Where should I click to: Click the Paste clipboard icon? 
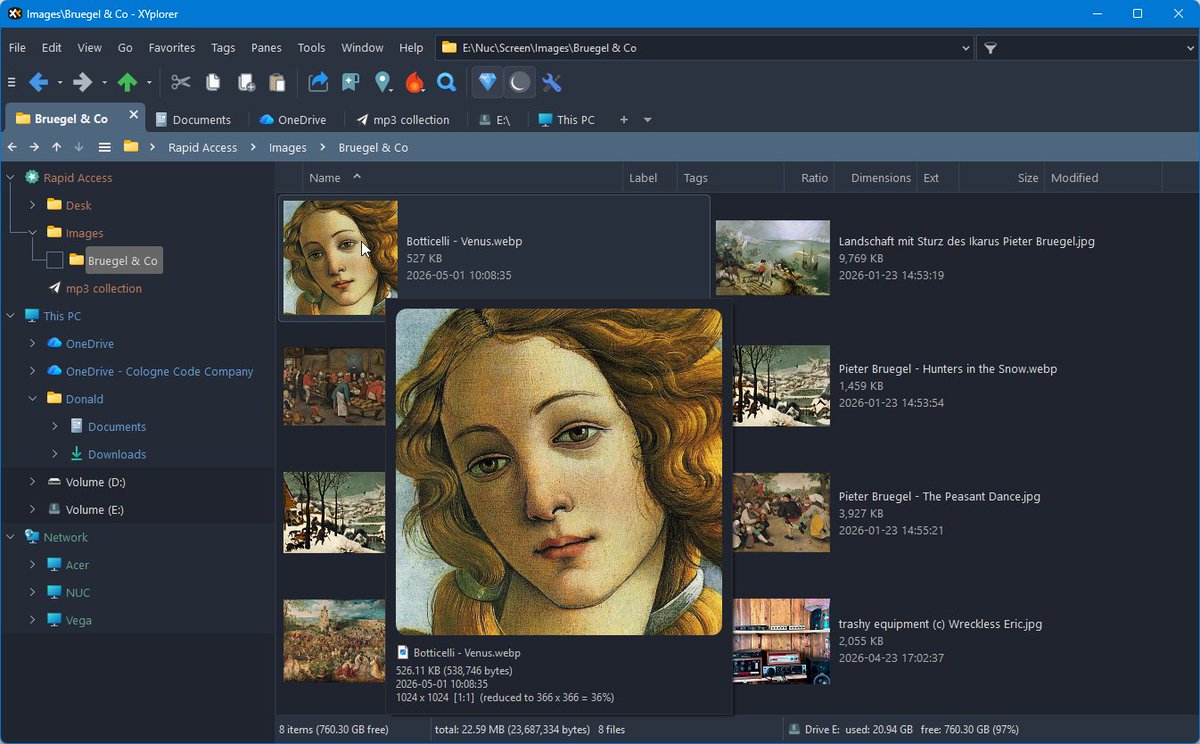(x=278, y=82)
